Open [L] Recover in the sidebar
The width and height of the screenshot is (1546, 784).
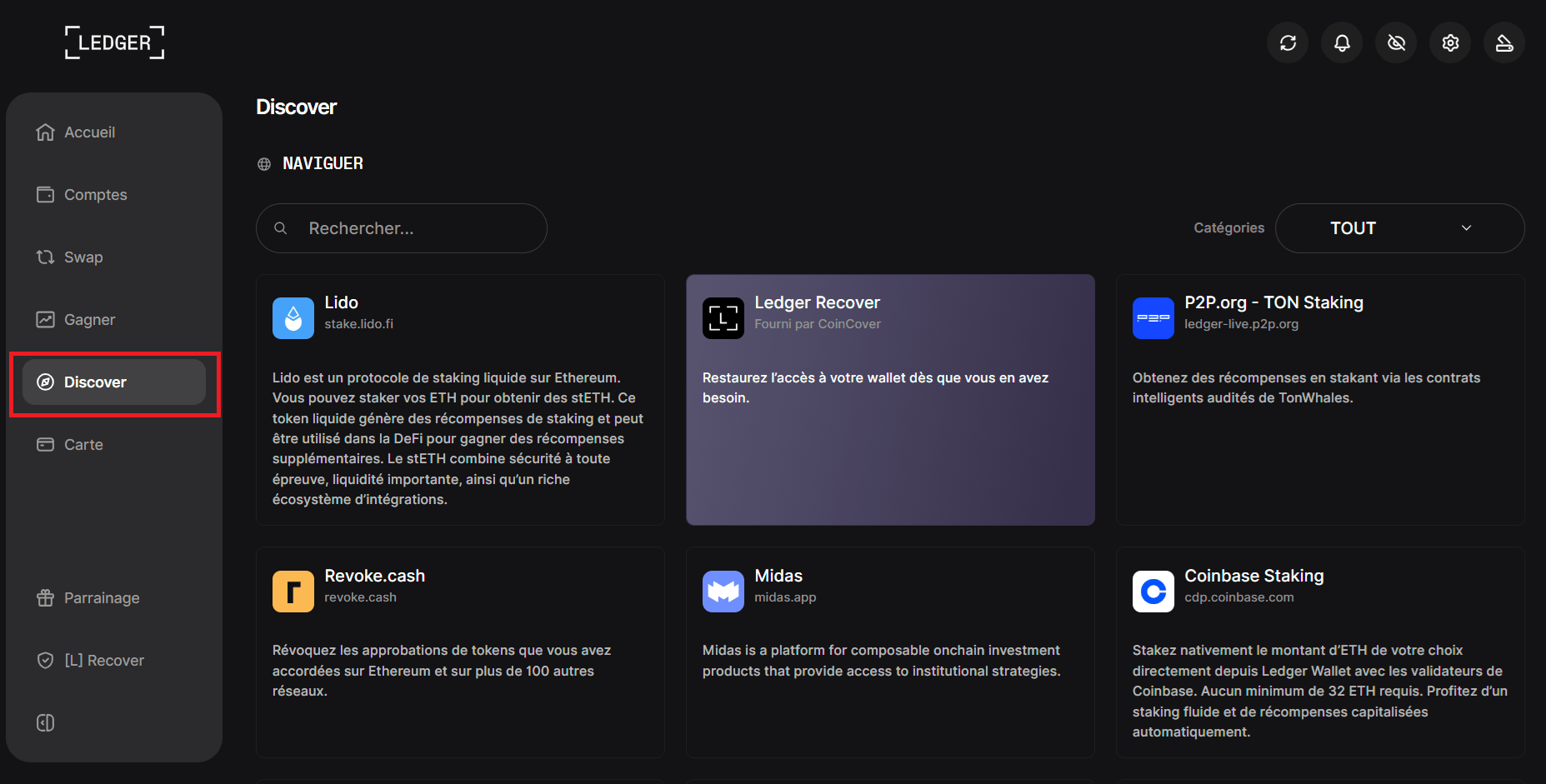click(114, 661)
